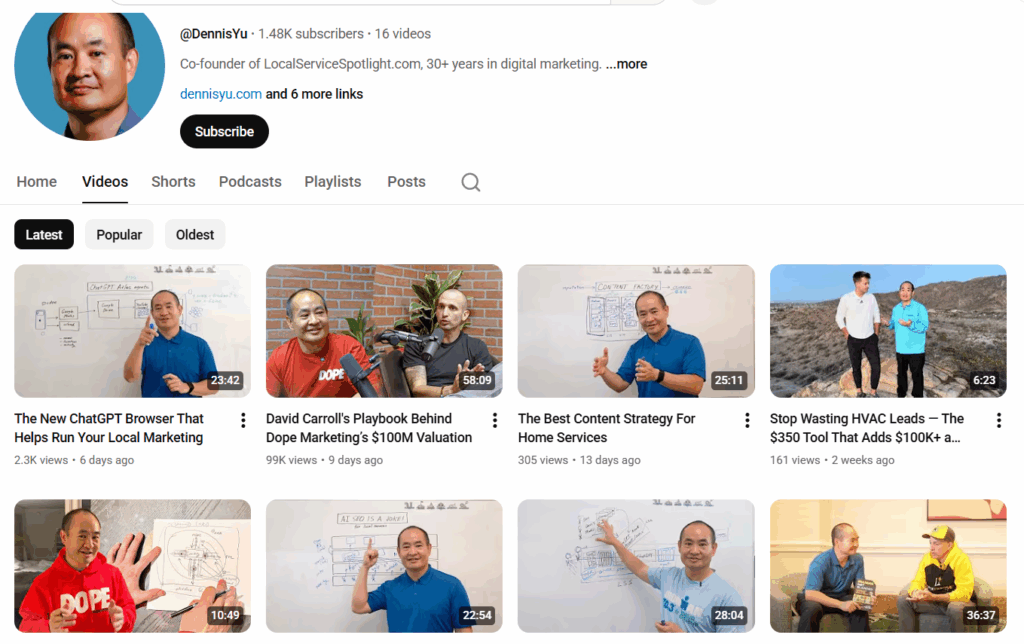Image resolution: width=1024 pixels, height=644 pixels.
Task: Open the Playlists tab
Action: (333, 182)
